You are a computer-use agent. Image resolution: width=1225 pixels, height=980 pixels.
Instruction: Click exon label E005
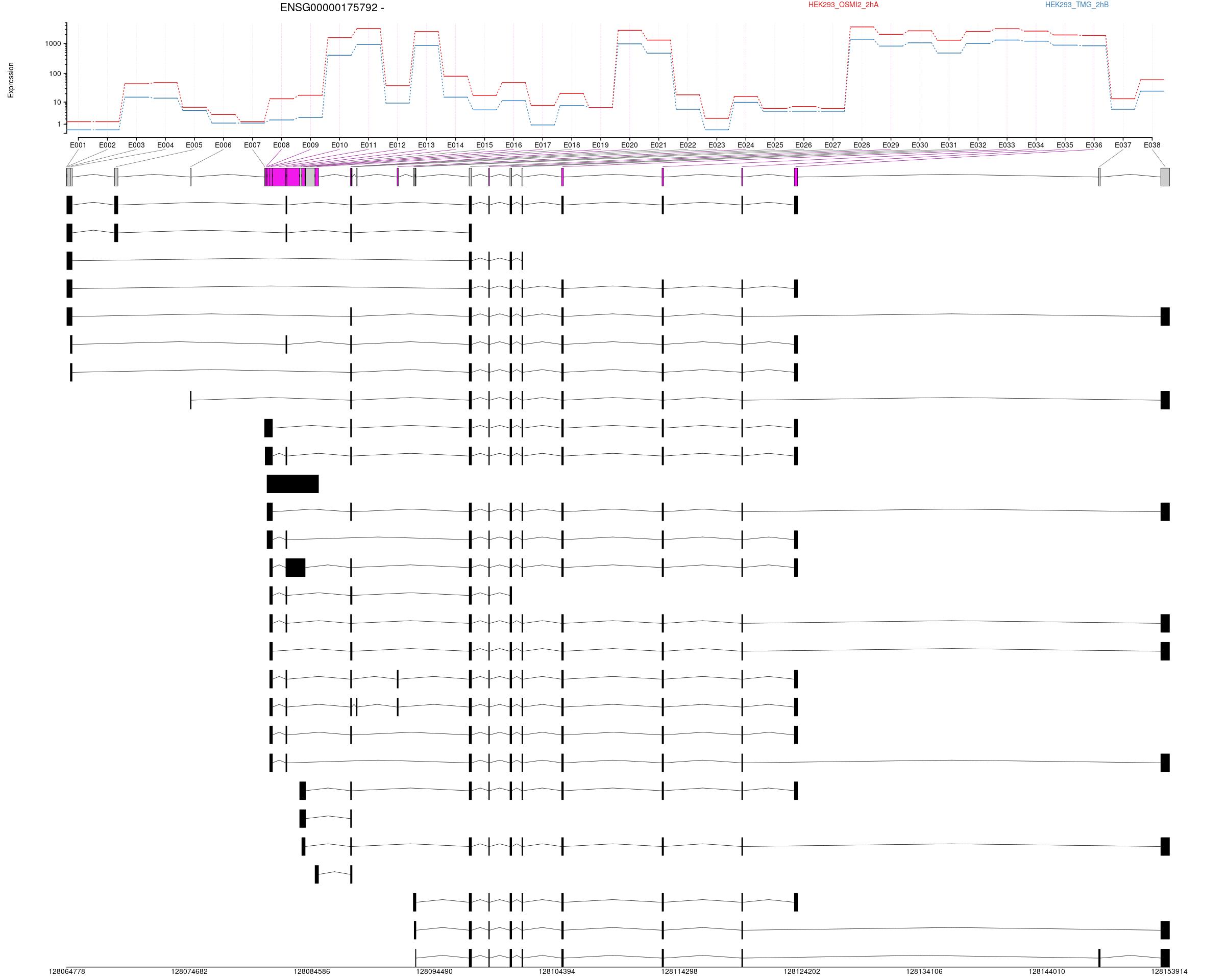coord(194,145)
